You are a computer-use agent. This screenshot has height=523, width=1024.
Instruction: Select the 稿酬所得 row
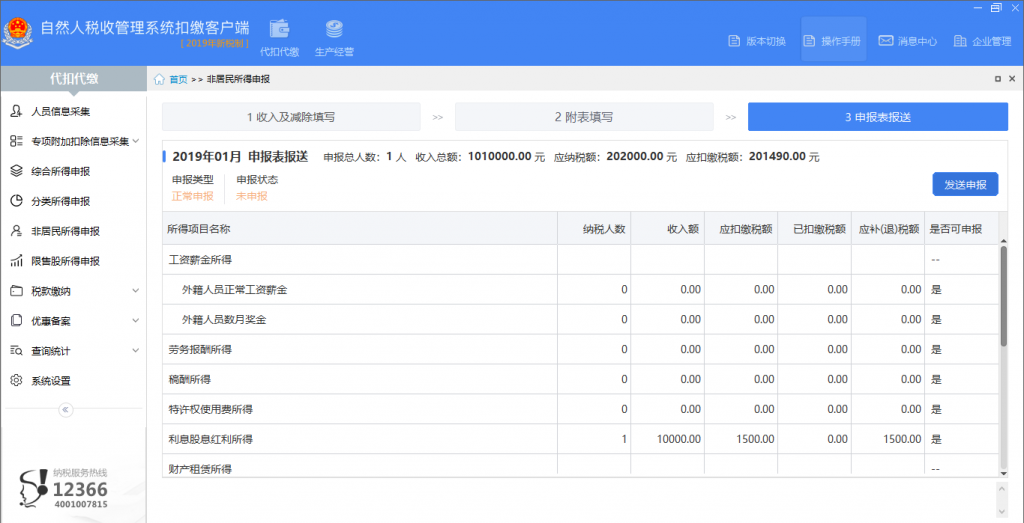coord(581,379)
